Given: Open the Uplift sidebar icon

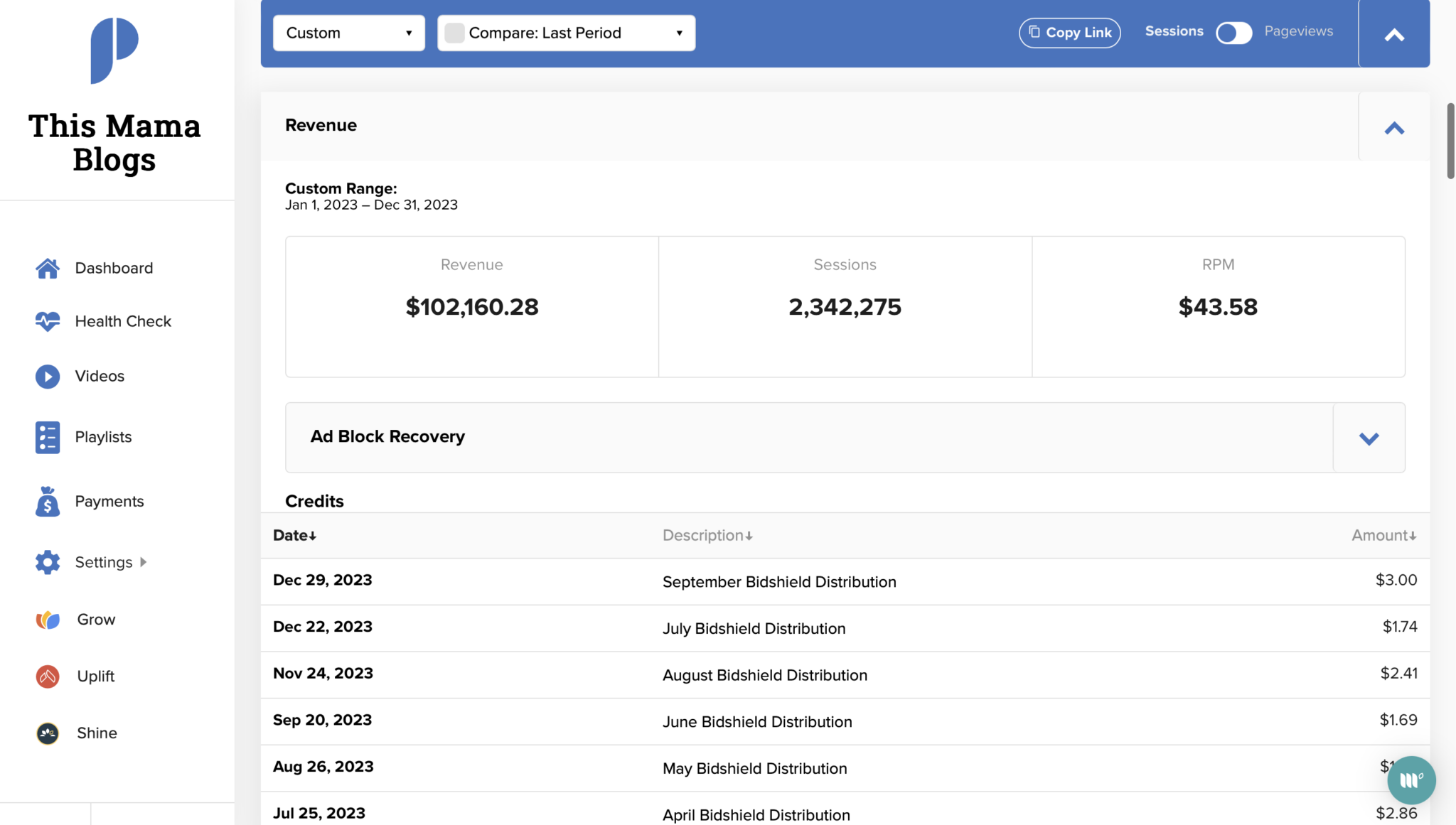Looking at the screenshot, I should coord(48,676).
